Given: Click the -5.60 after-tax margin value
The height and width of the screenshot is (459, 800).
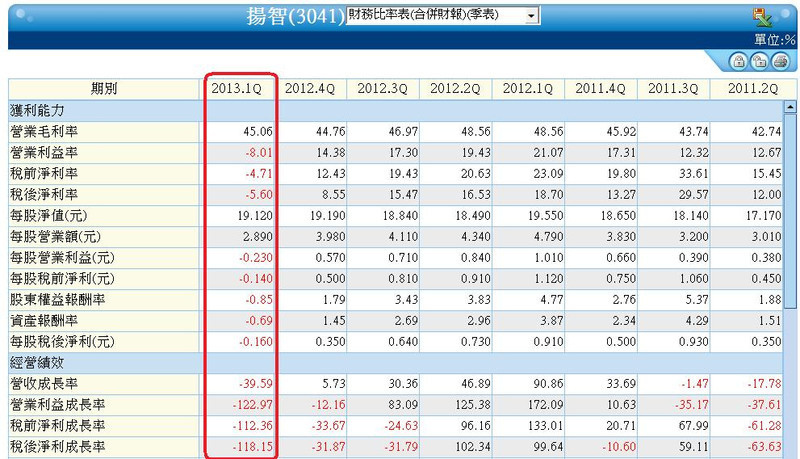Looking at the screenshot, I should pos(259,194).
